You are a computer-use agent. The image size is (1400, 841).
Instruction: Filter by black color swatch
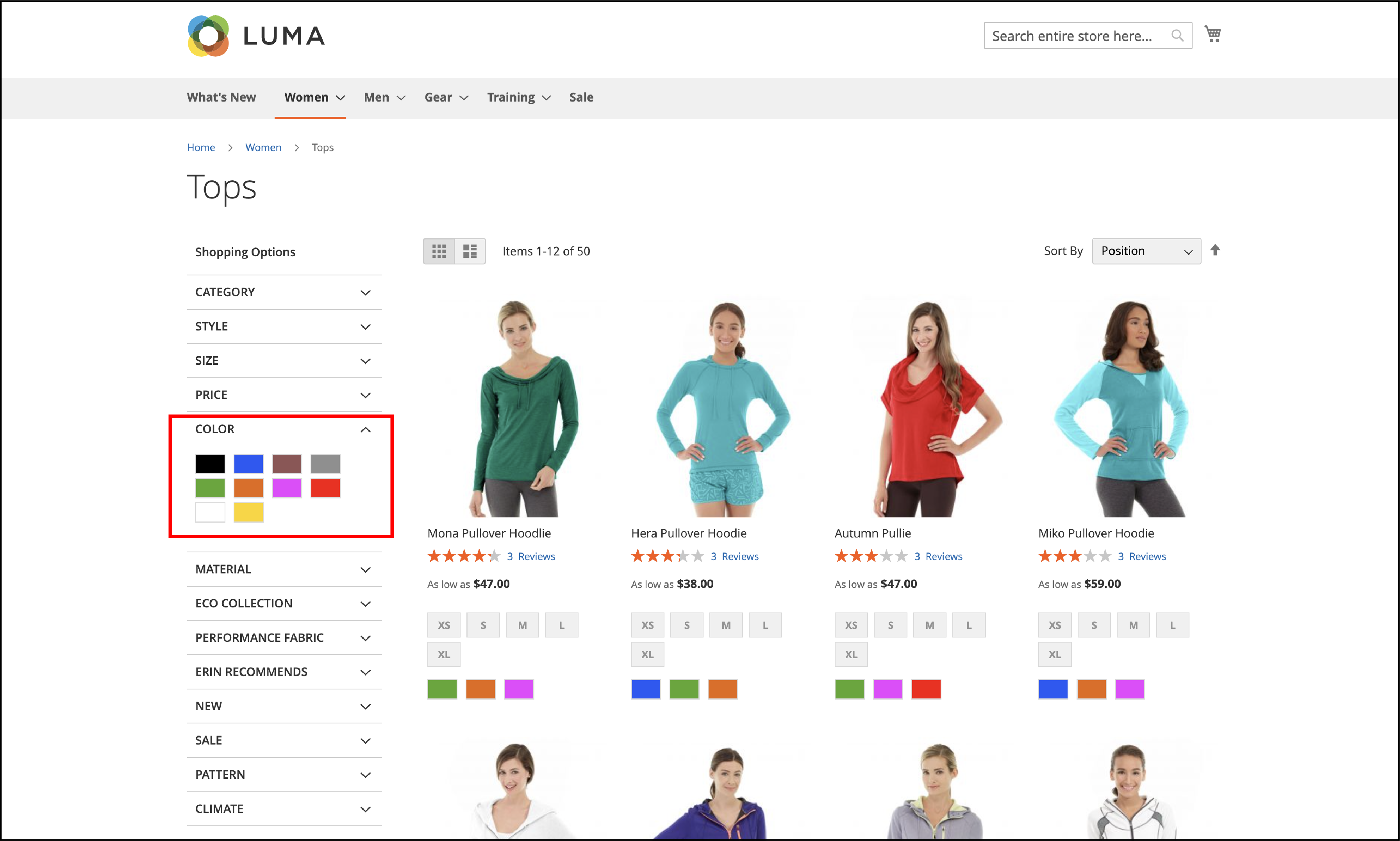210,464
